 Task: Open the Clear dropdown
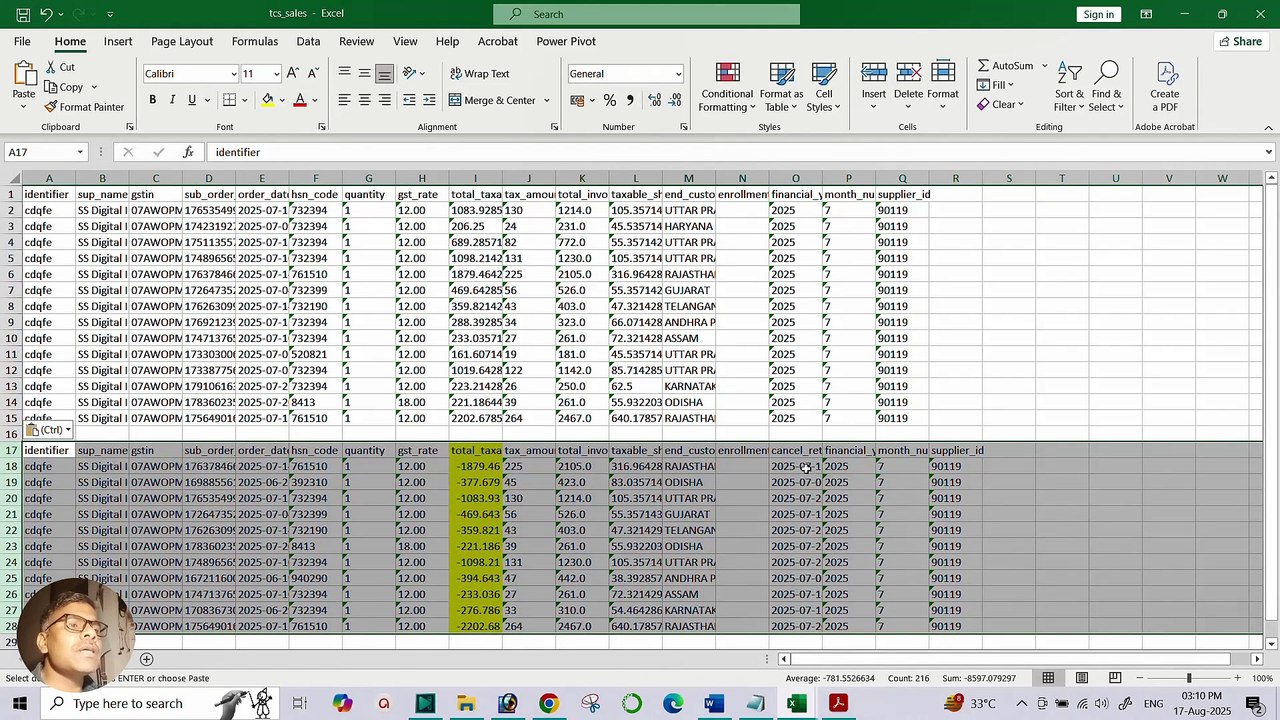[1000, 104]
